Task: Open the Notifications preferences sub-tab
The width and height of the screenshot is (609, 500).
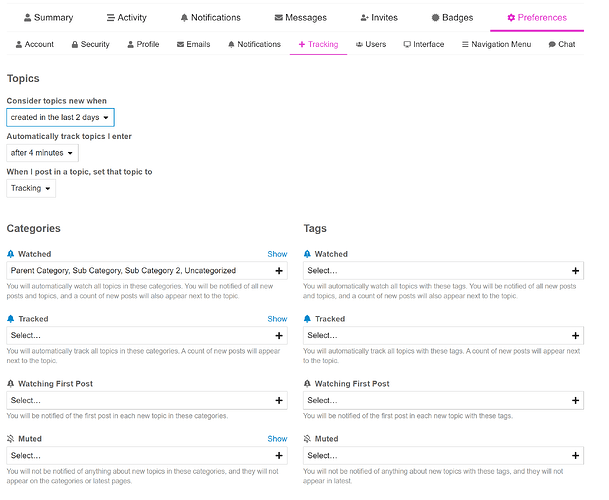Action: coord(254,44)
